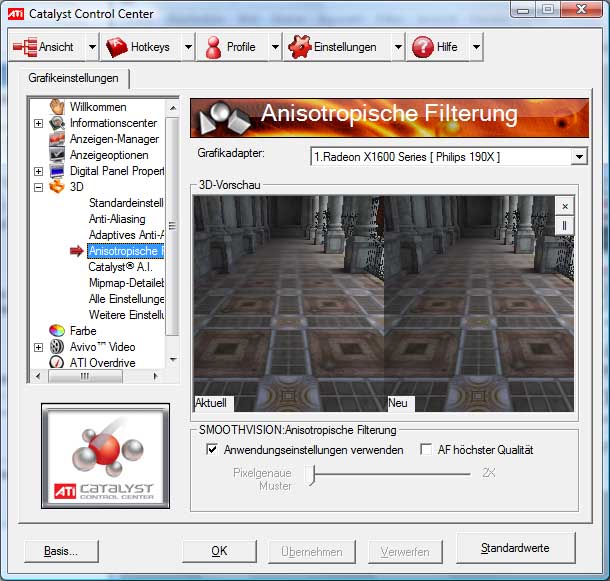Click the Neu preview image
This screenshot has width=610, height=581.
click(x=479, y=304)
